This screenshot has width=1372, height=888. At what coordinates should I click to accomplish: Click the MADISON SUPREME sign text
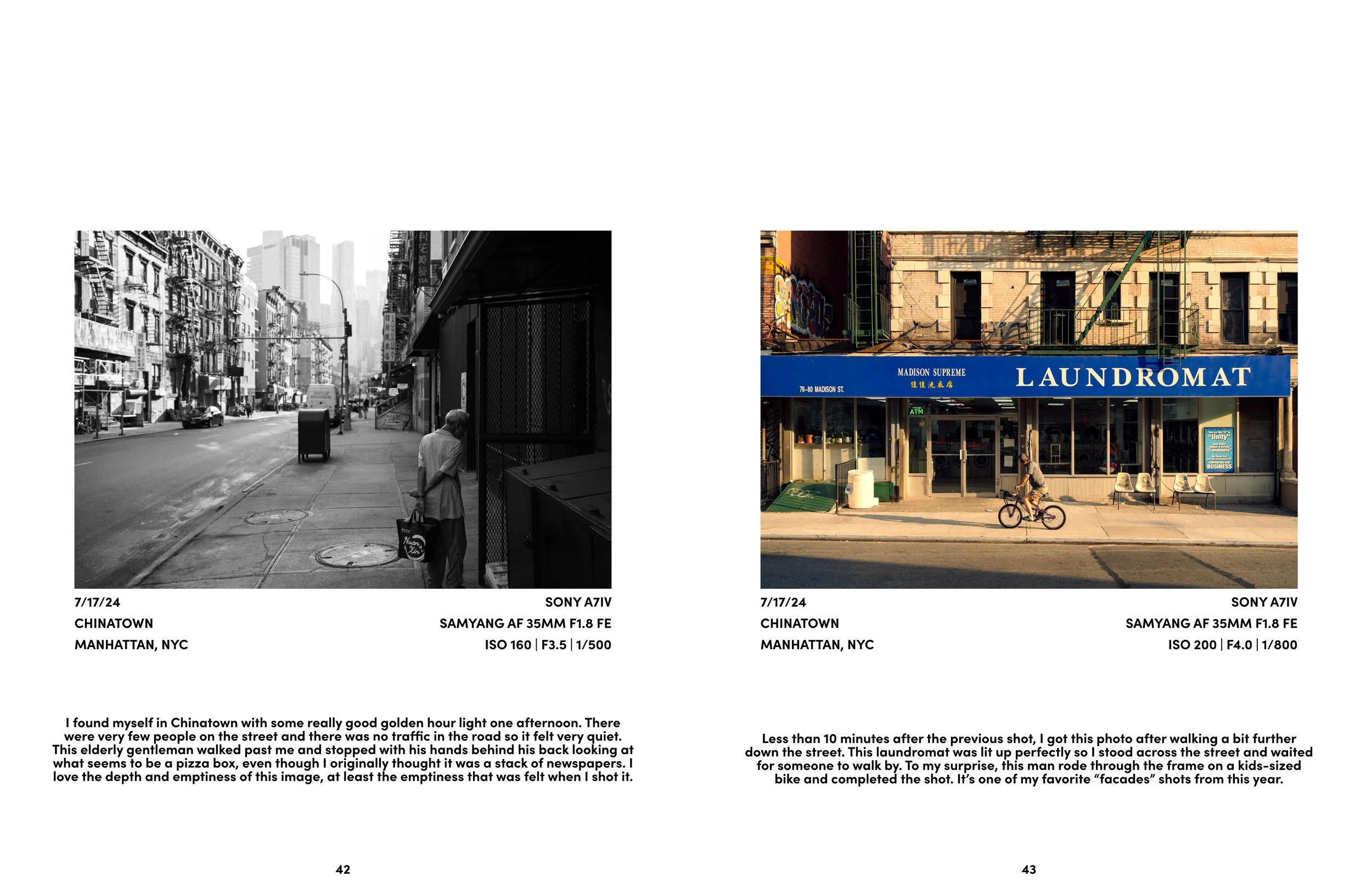931,373
